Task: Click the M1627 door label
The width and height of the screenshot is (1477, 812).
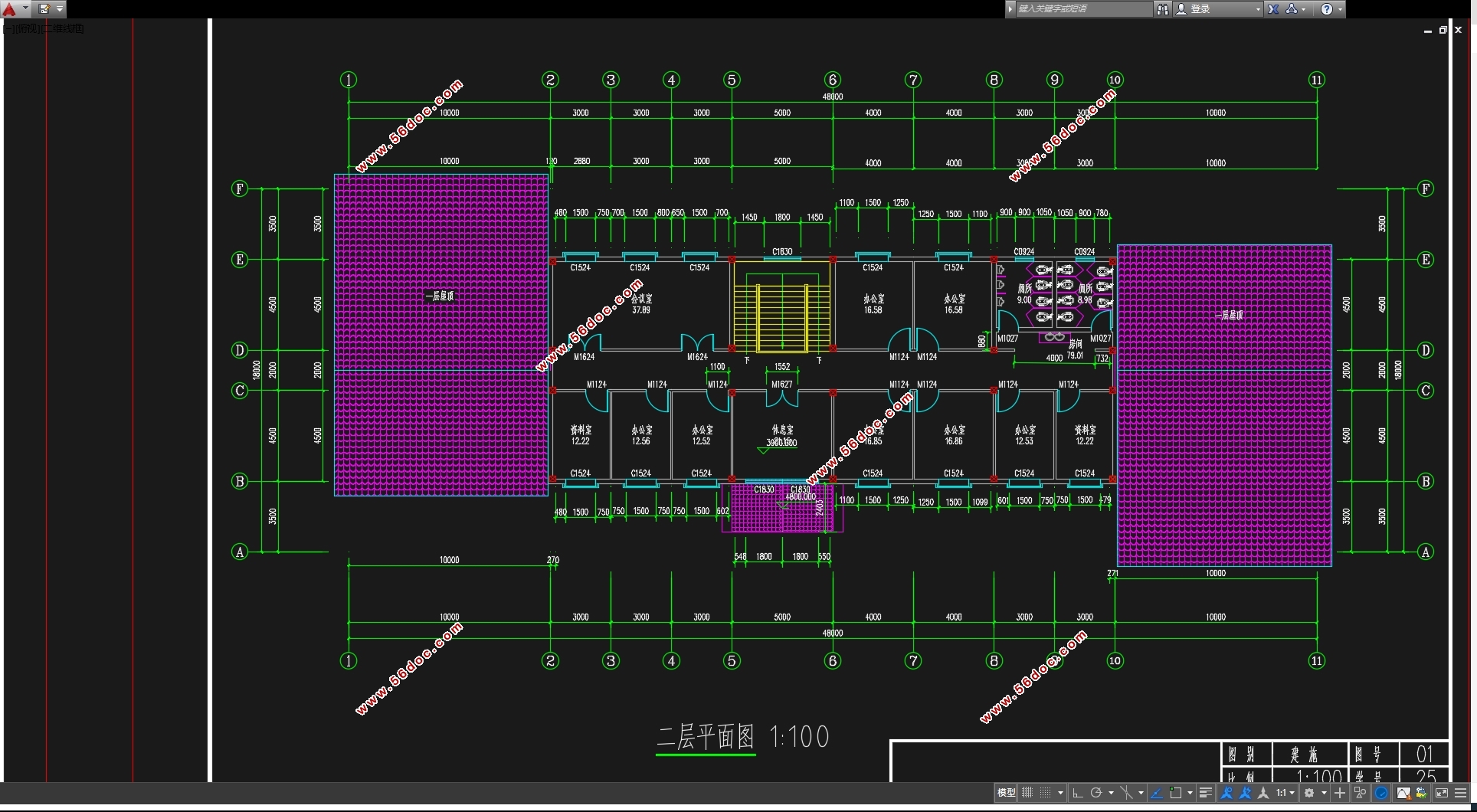Action: [x=782, y=385]
